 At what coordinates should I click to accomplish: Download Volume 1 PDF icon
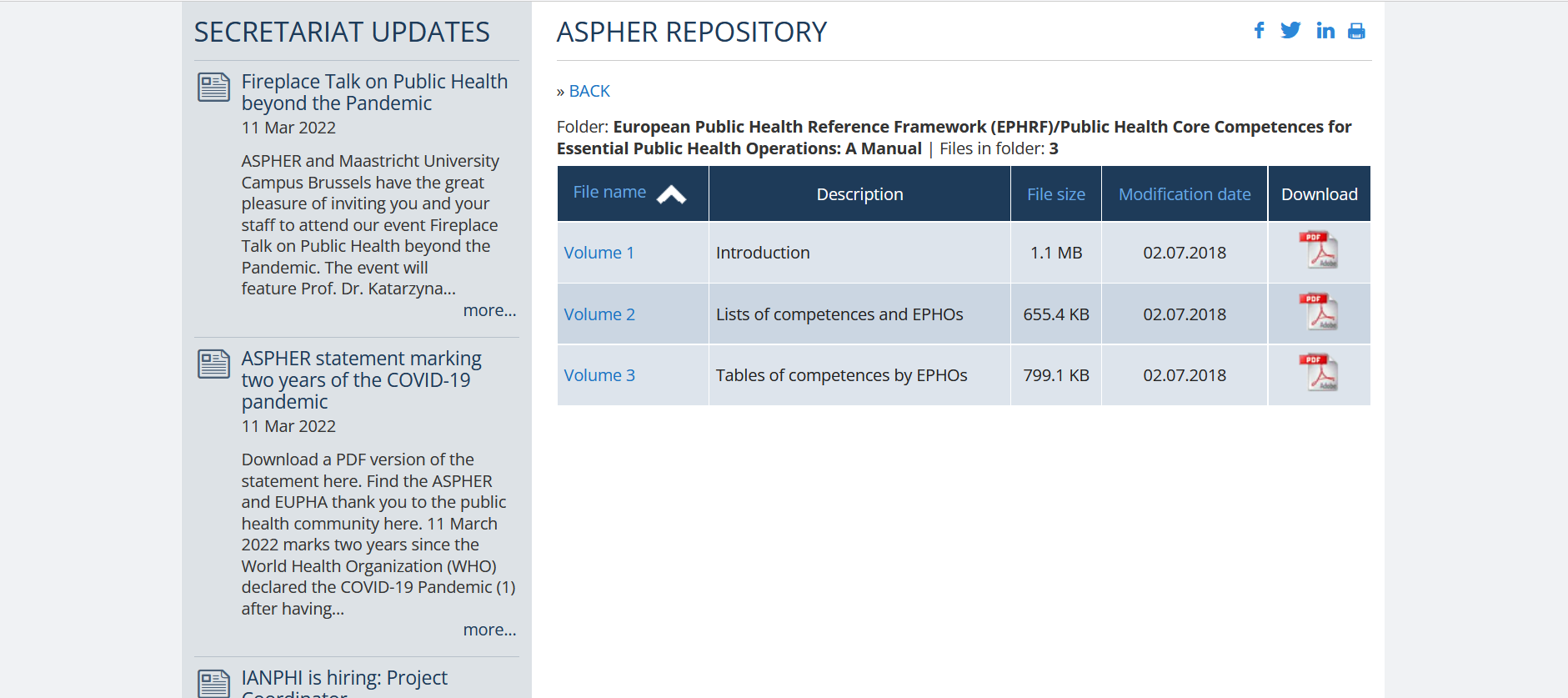pyautogui.click(x=1318, y=250)
